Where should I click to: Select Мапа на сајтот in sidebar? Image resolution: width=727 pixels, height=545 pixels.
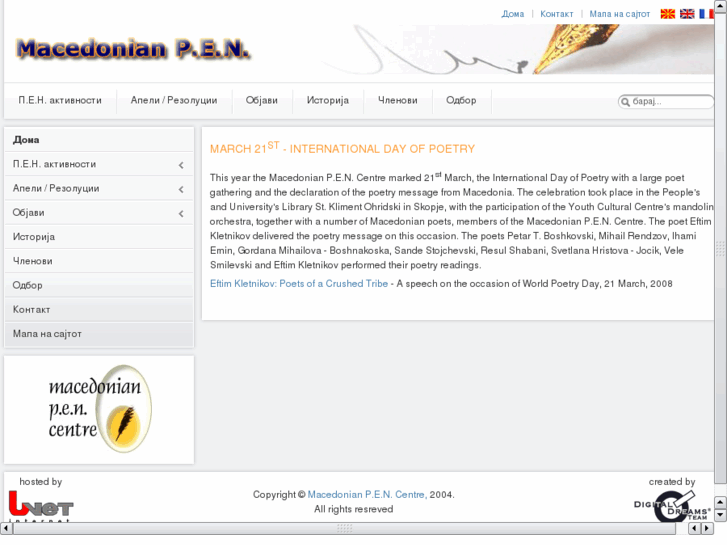99,333
